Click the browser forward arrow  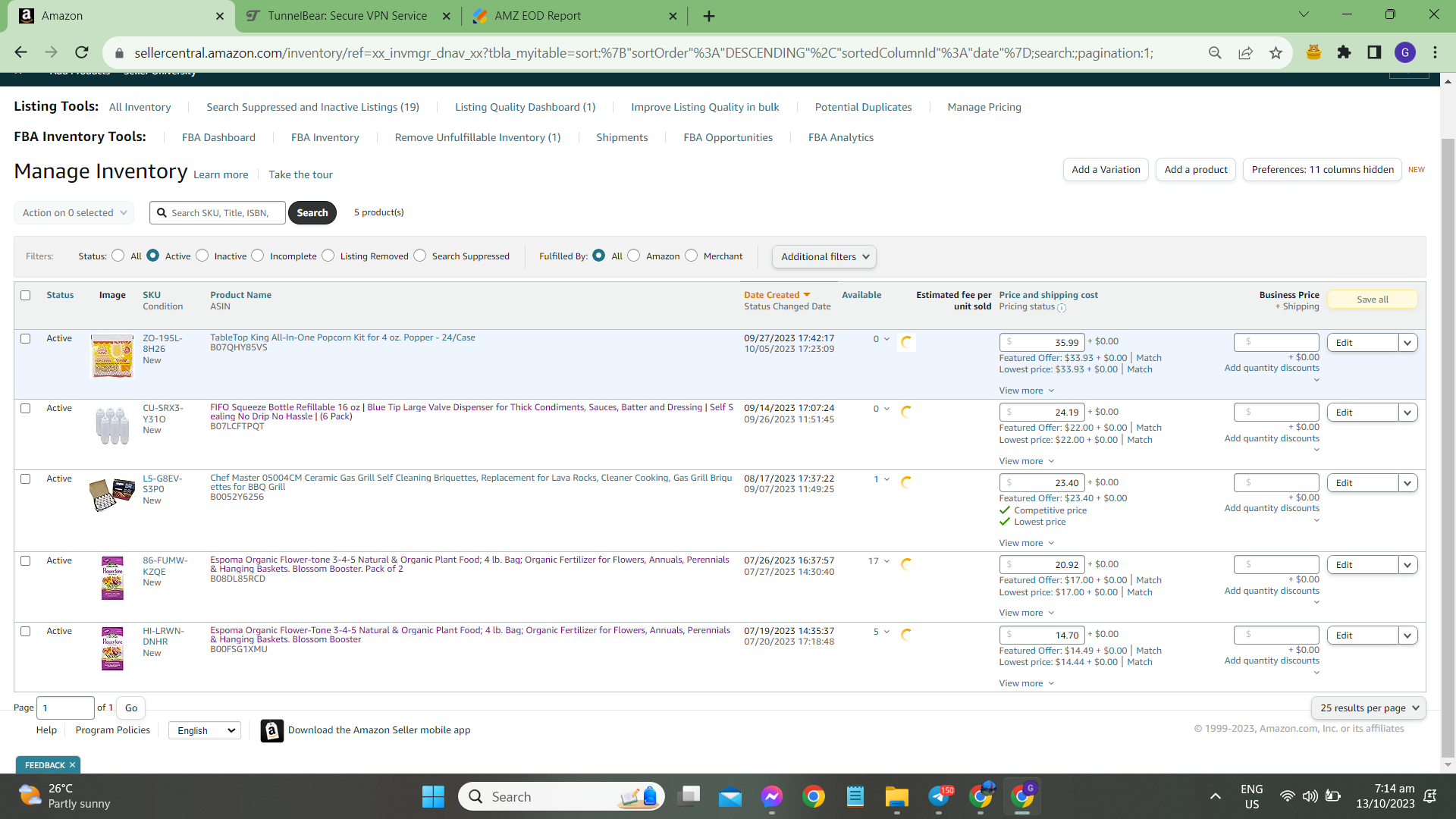click(x=51, y=52)
